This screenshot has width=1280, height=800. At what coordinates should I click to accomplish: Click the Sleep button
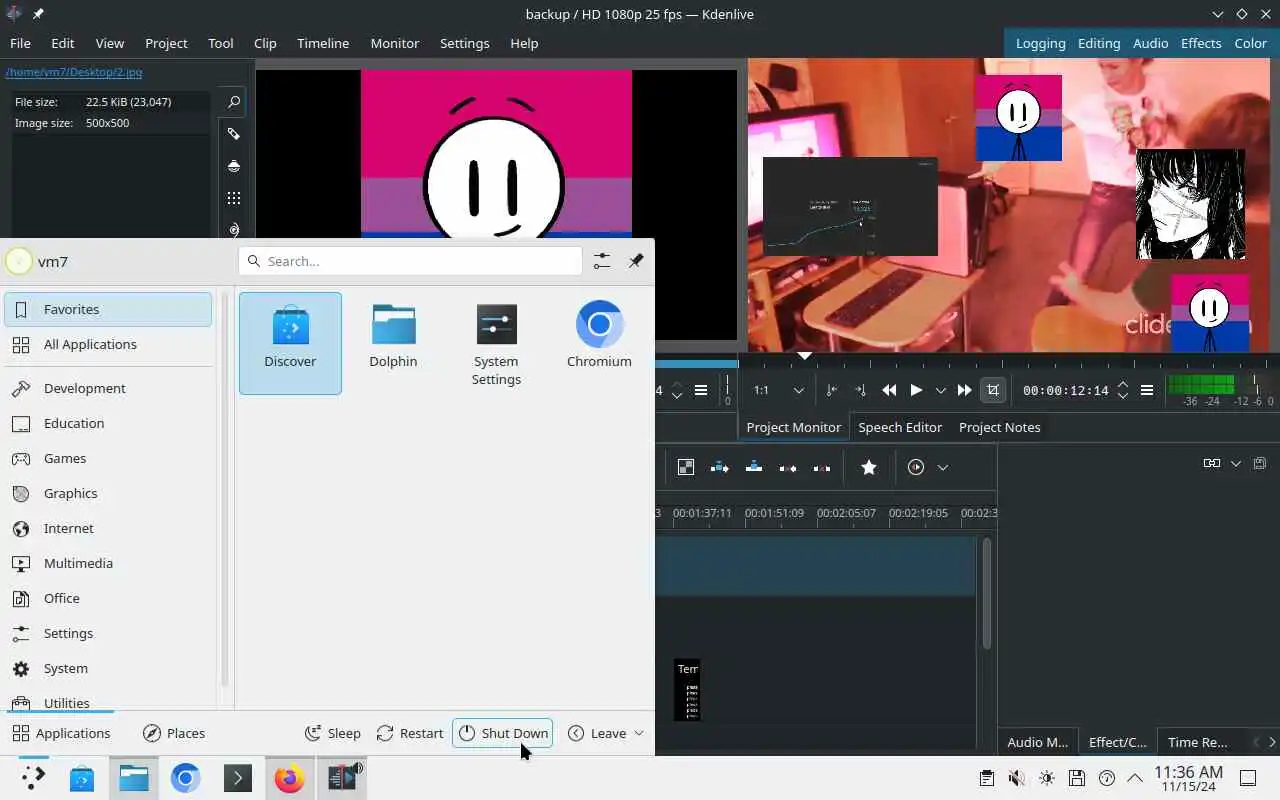332,733
